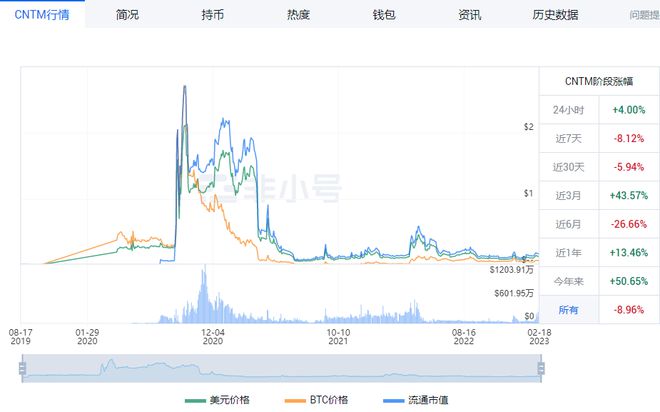Click the +4.00% 24-hour change value
This screenshot has width=660, height=412.
(629, 110)
